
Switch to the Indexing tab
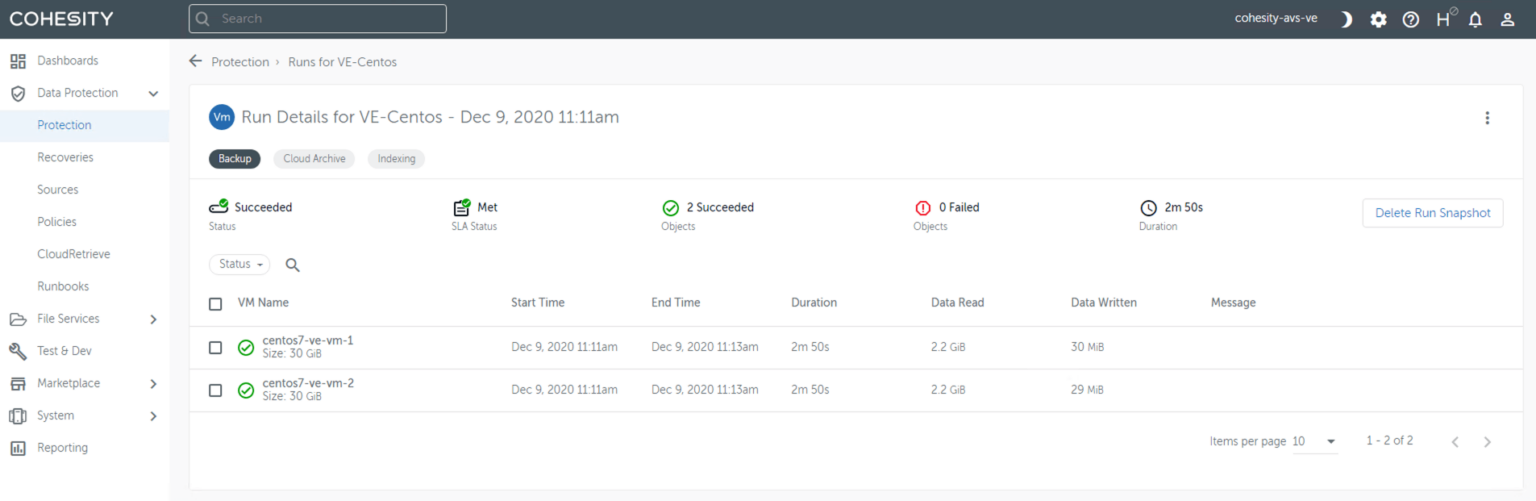point(396,159)
